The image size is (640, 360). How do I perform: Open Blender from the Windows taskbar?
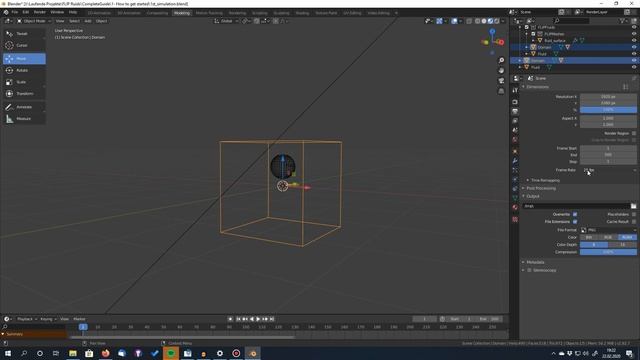(253, 353)
